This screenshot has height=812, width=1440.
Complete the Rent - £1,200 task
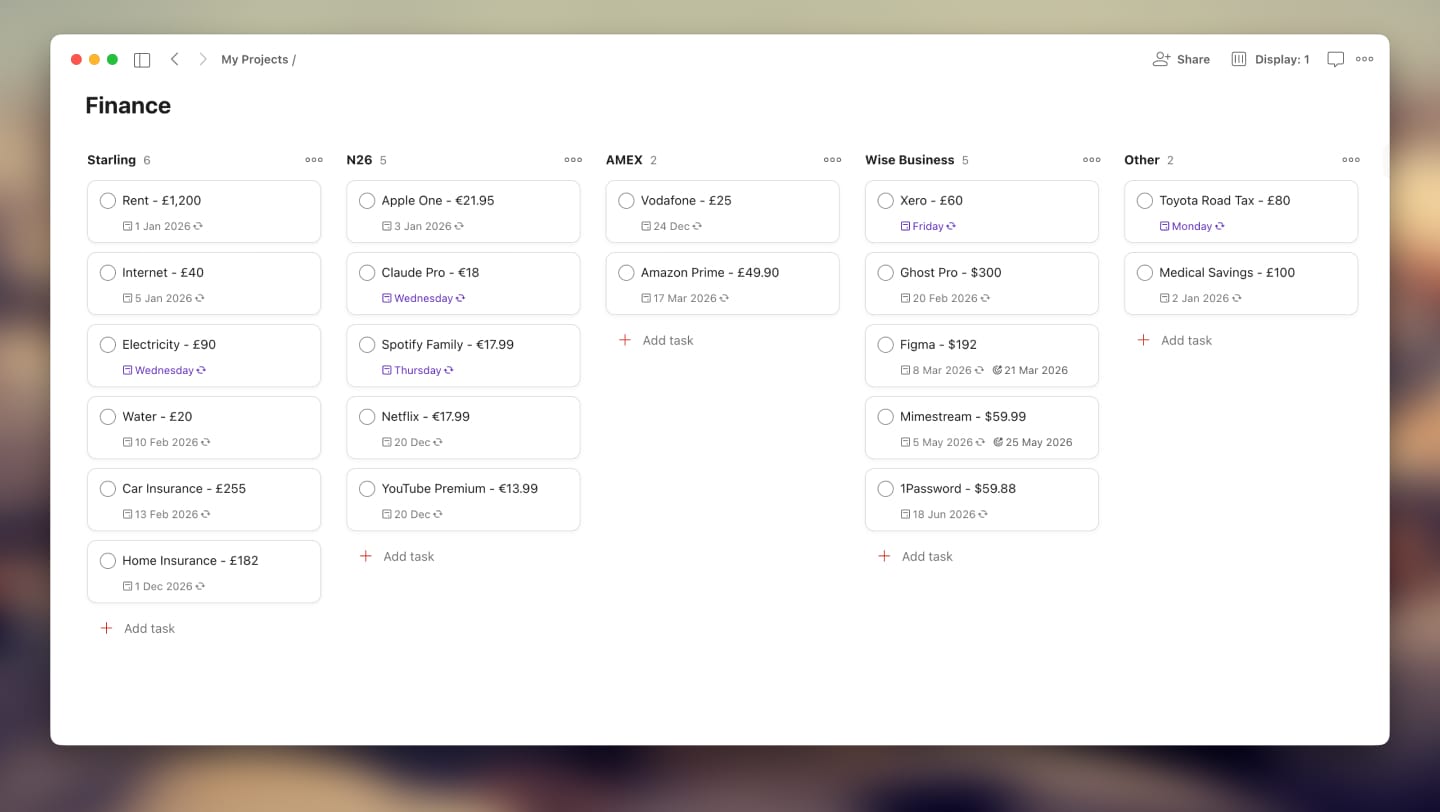[108, 200]
